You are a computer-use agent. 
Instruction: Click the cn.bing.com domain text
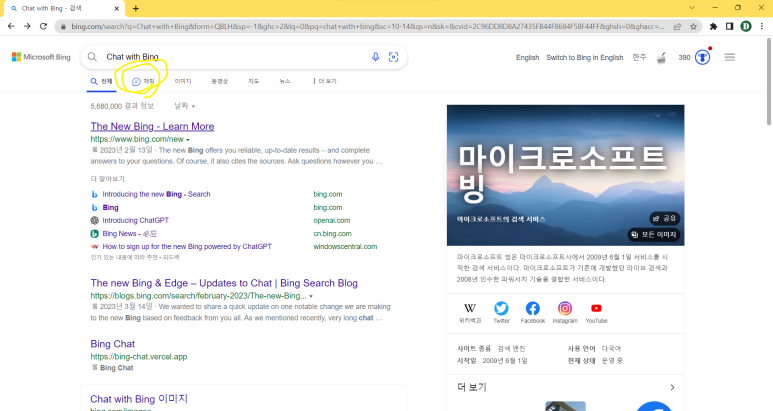tap(332, 234)
